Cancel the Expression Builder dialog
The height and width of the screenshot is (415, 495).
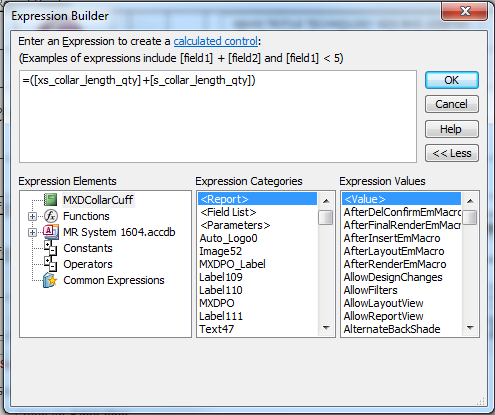coord(452,104)
